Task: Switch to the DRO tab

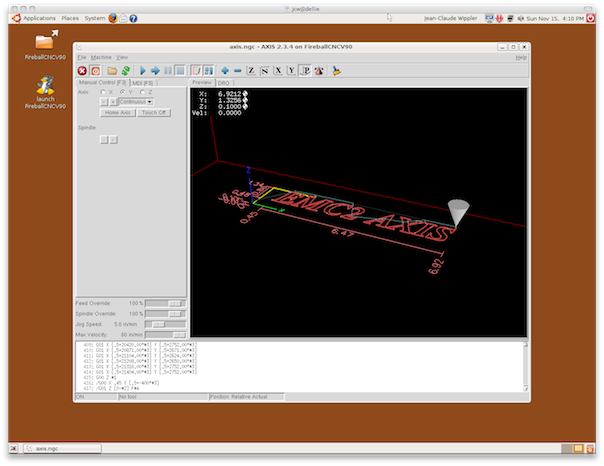Action: 224,83
